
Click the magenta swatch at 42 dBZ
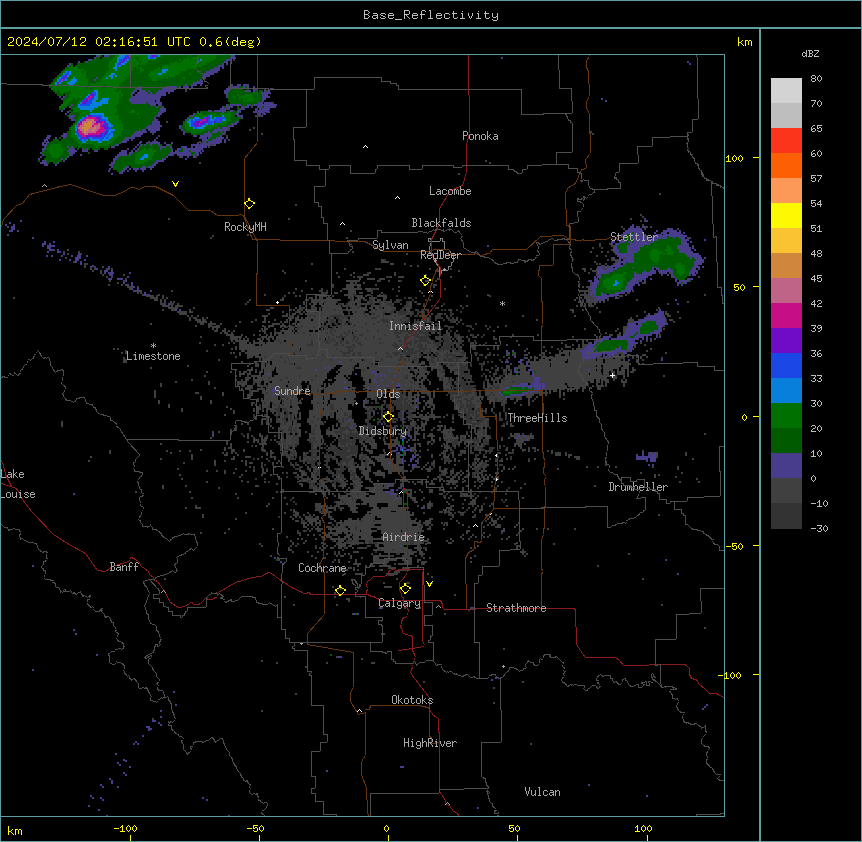pos(786,315)
